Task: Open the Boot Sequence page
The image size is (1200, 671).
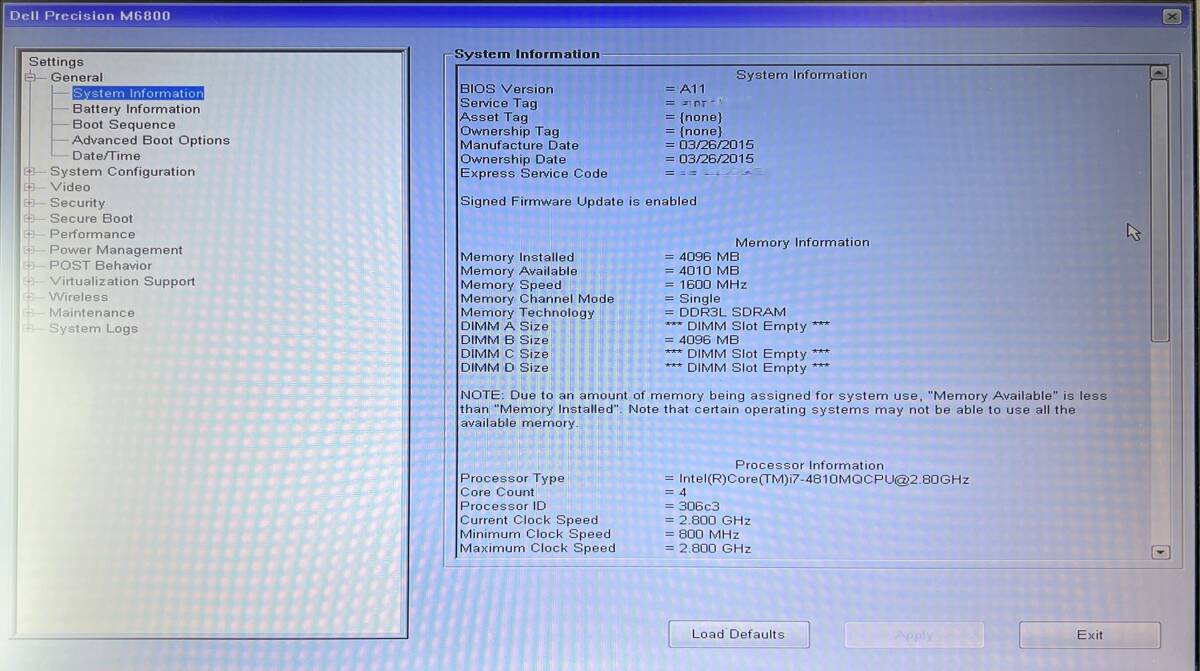Action: coord(124,125)
